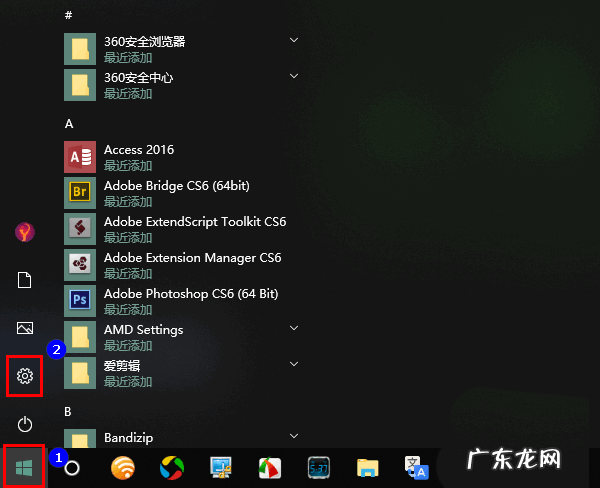Click the 爱剪辑 folder icon
This screenshot has width=600, height=488.
pos(80,373)
